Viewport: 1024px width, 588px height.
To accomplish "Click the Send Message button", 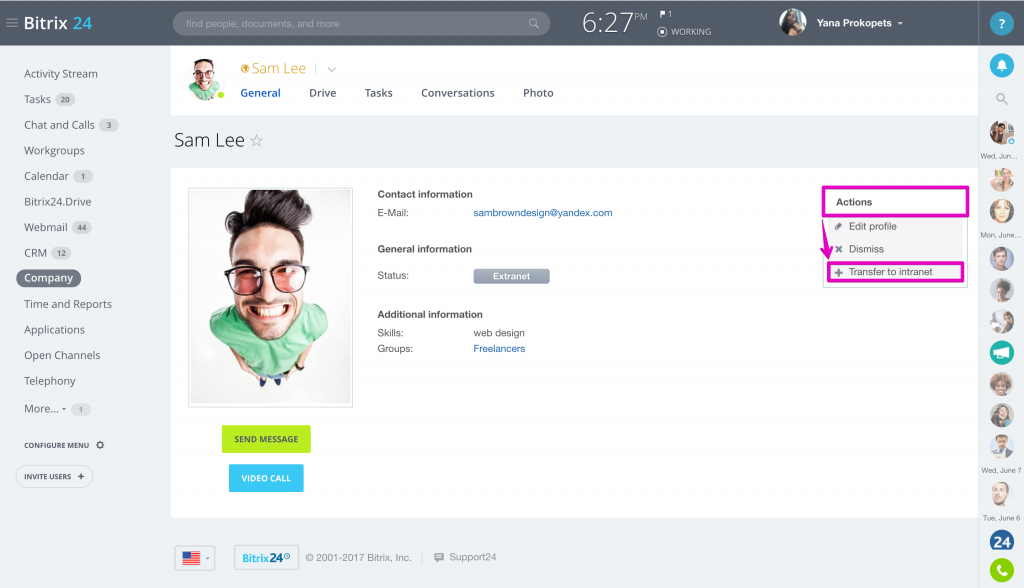I will [x=266, y=439].
